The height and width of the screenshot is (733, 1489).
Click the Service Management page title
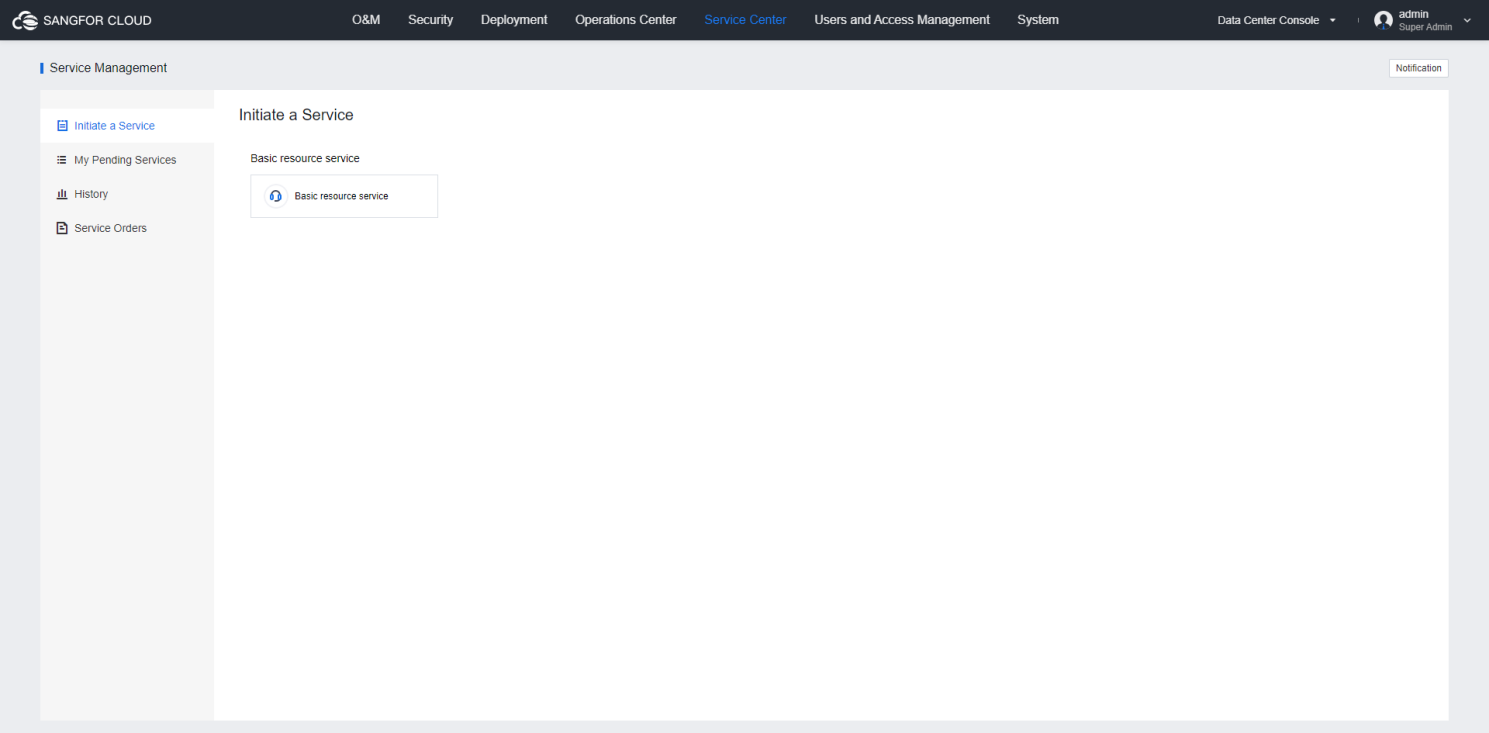[x=108, y=68]
